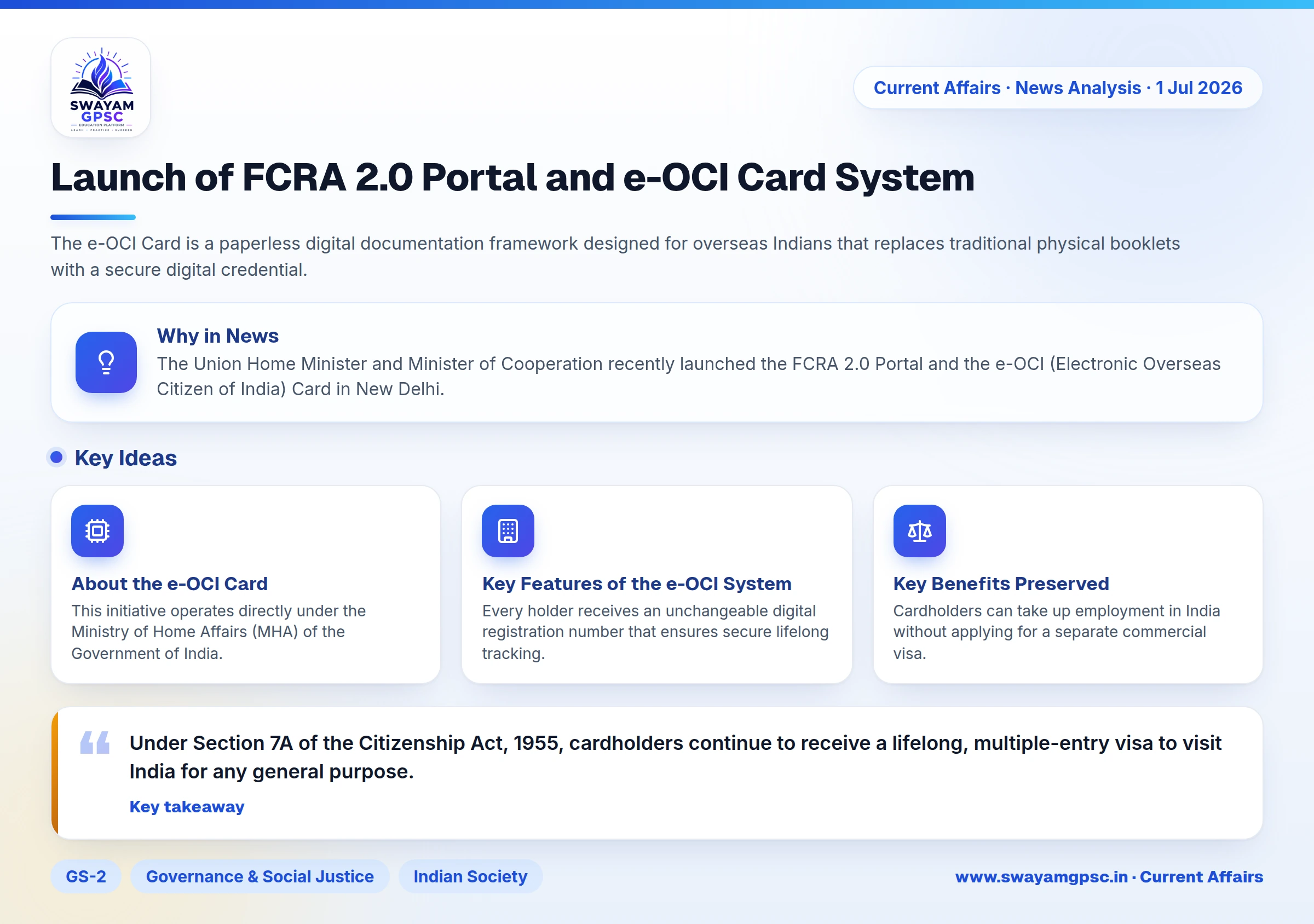Viewport: 1314px width, 924px height.
Task: Click the scales icon above Key Benefits Preserved
Action: click(920, 531)
